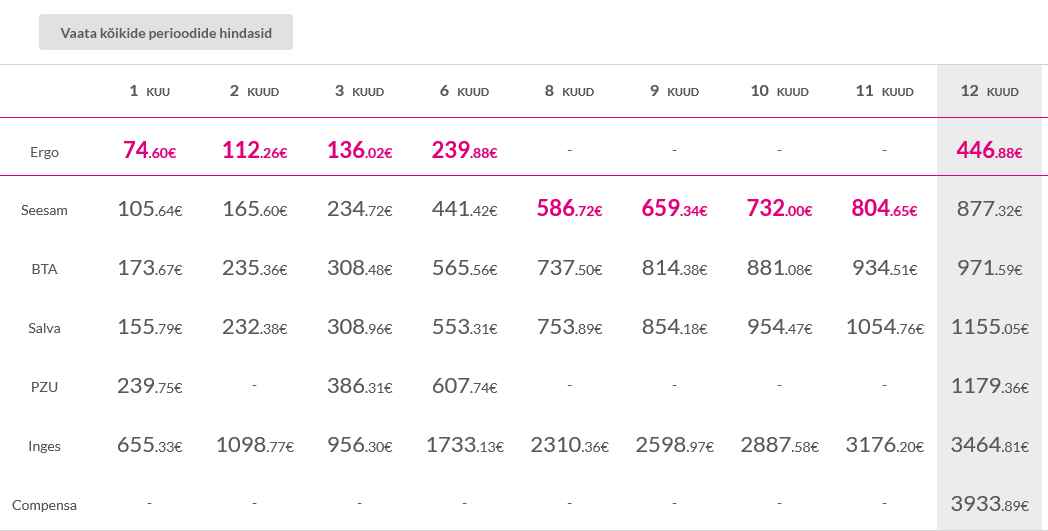The image size is (1048, 531).
Task: Choose Seesam 8-month price 586.72€
Action: pyautogui.click(x=569, y=210)
